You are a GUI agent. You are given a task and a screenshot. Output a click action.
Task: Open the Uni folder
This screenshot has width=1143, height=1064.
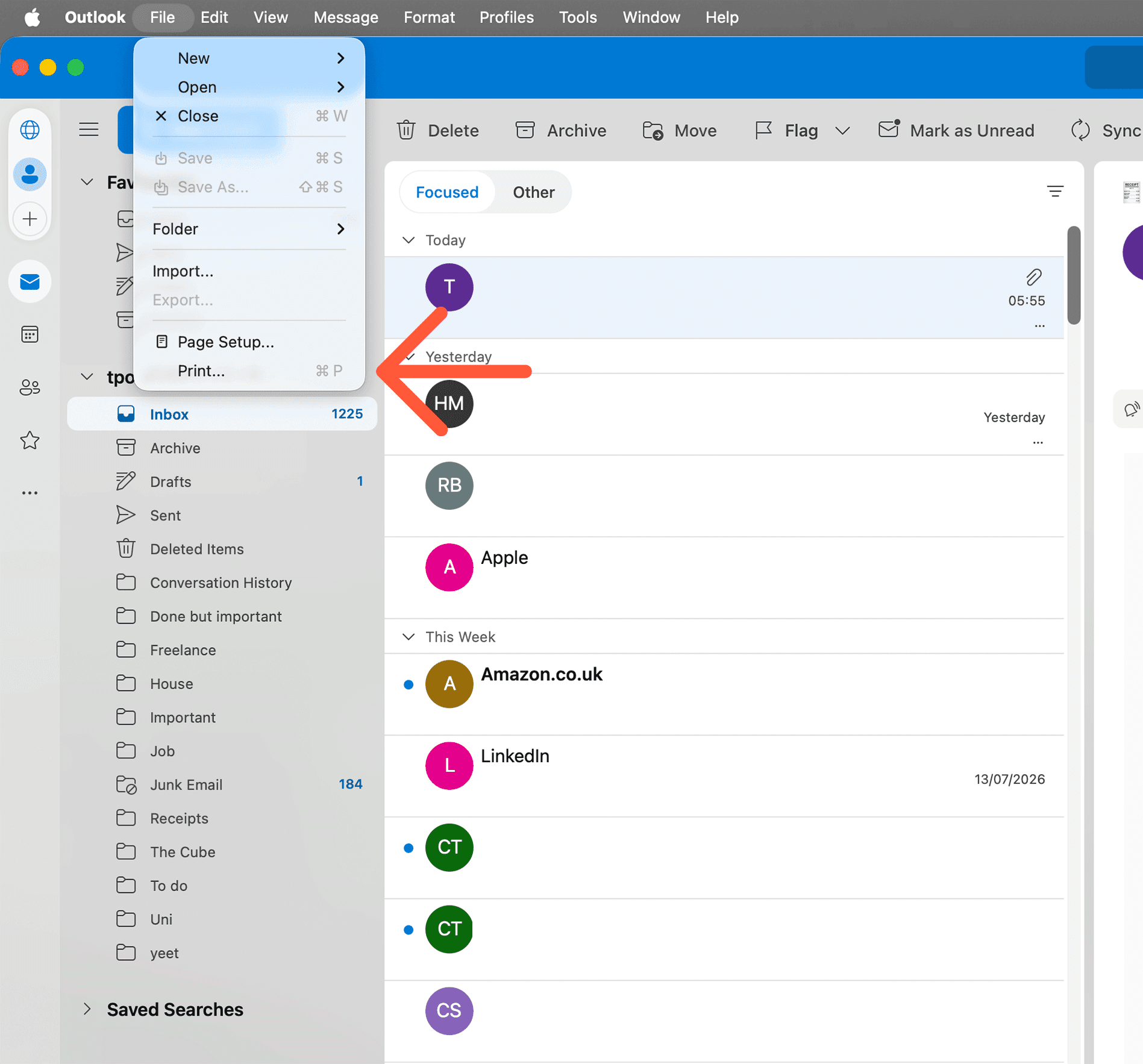click(222, 919)
